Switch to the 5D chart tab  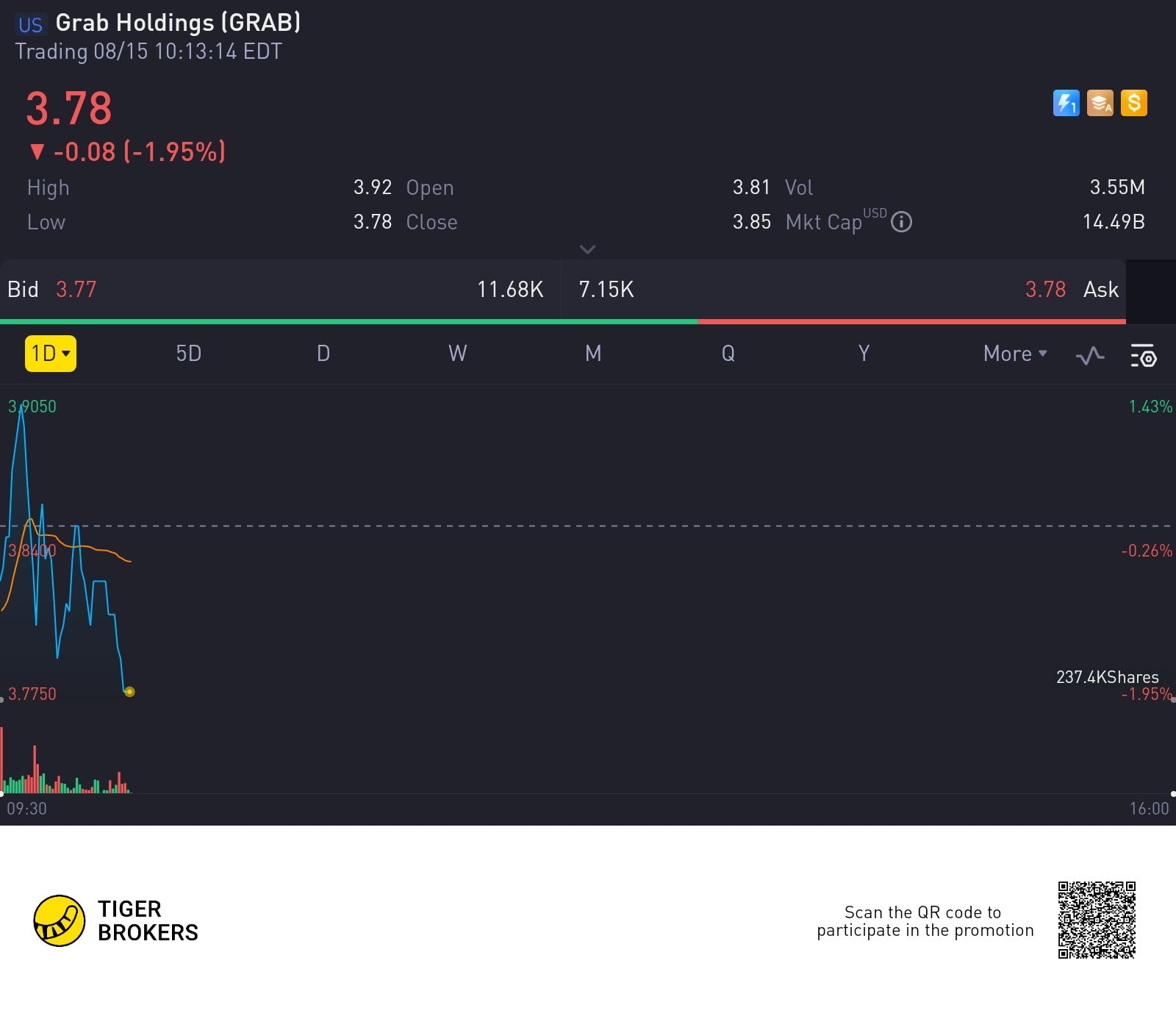coord(189,354)
